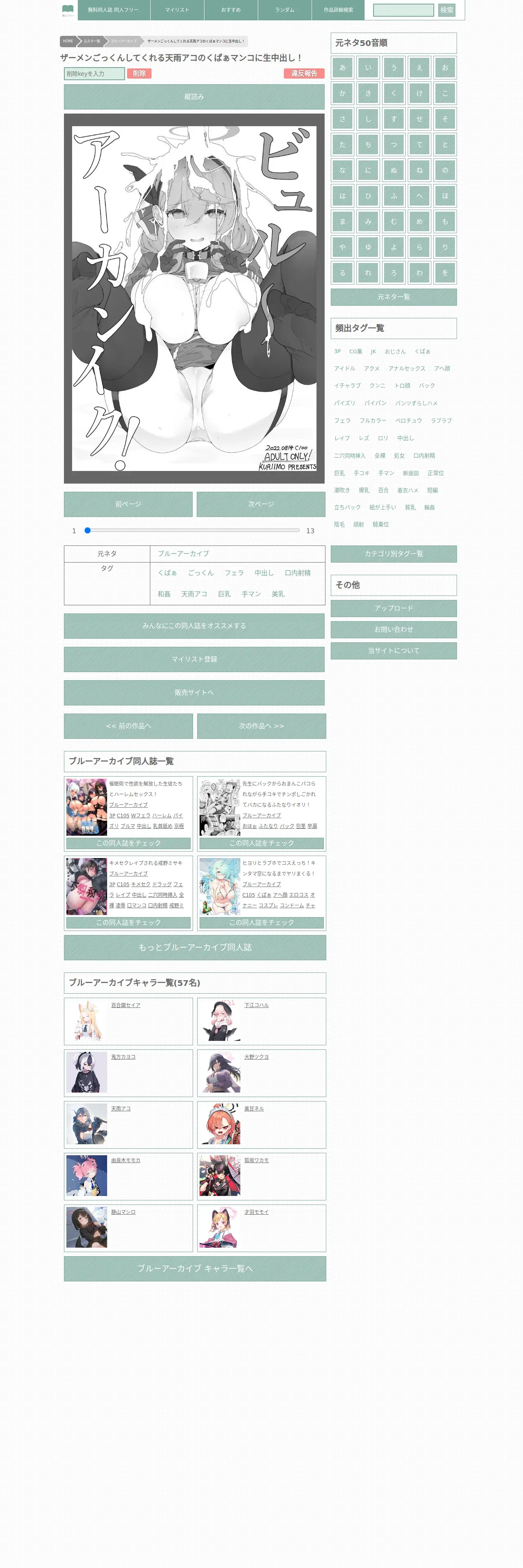Open 百合園セイア character link
The width and height of the screenshot is (523, 1568).
click(125, 1005)
